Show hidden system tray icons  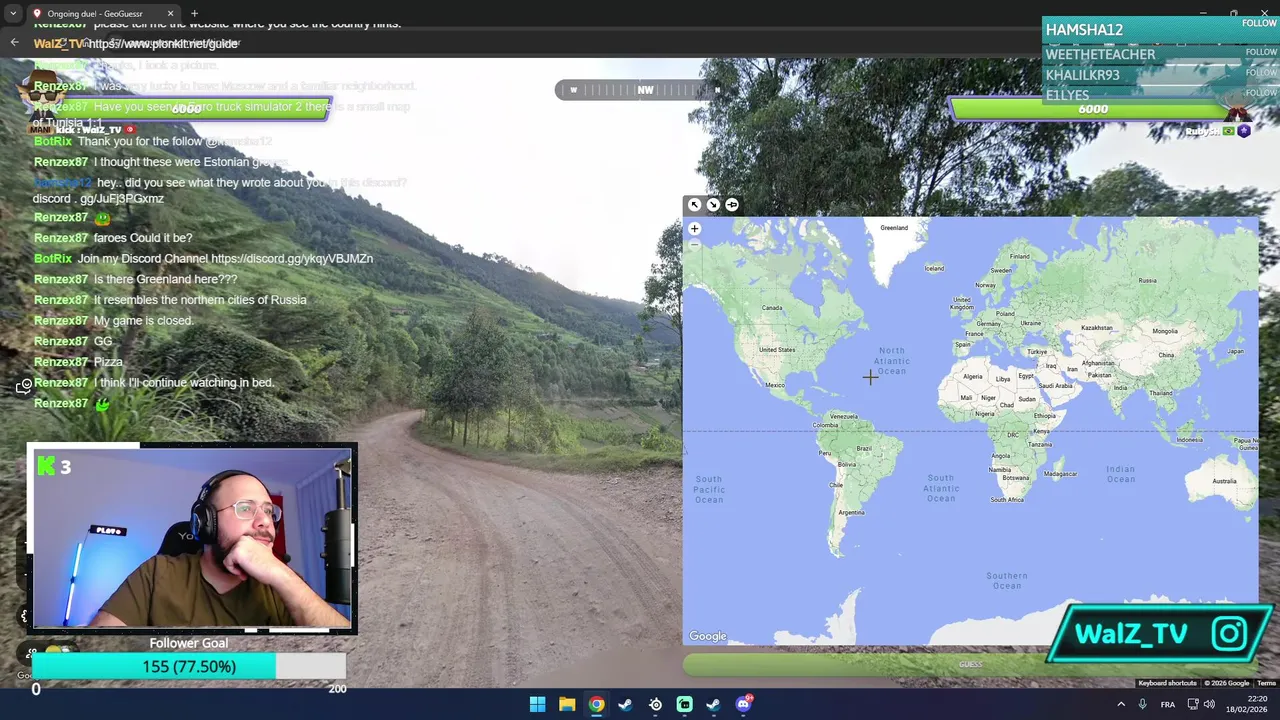point(1121,704)
